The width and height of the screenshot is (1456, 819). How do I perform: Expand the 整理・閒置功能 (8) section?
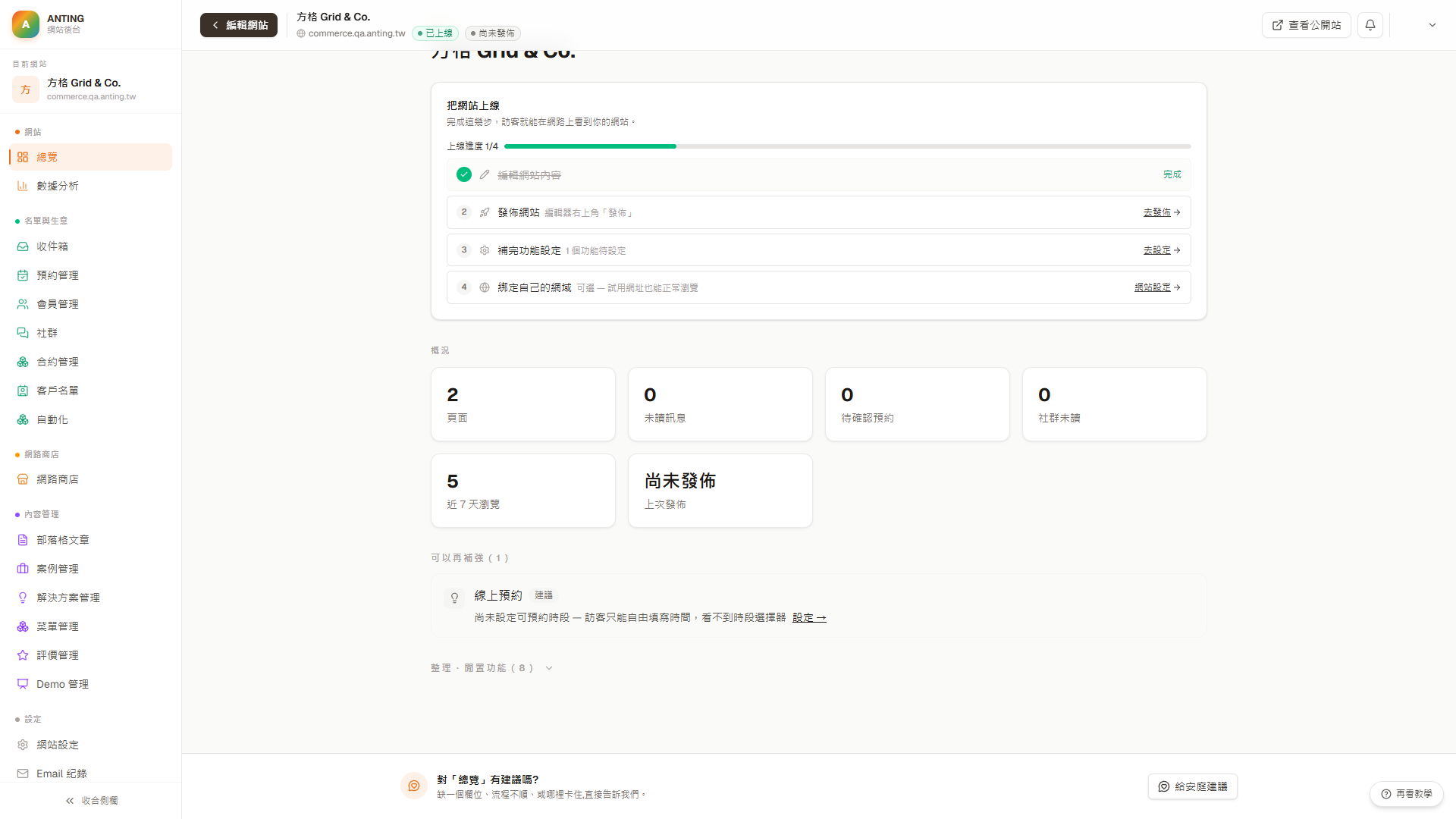[491, 668]
